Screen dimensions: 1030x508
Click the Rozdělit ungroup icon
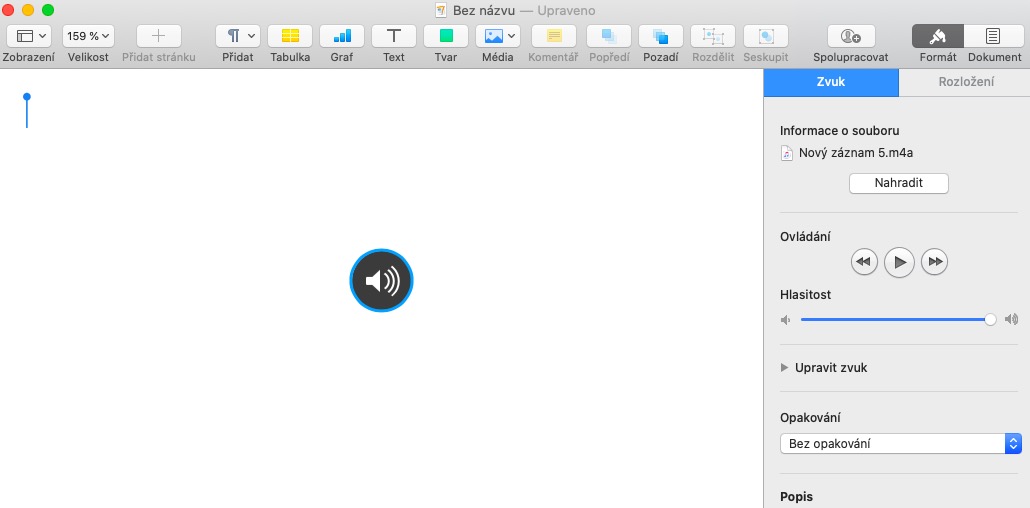tap(713, 36)
